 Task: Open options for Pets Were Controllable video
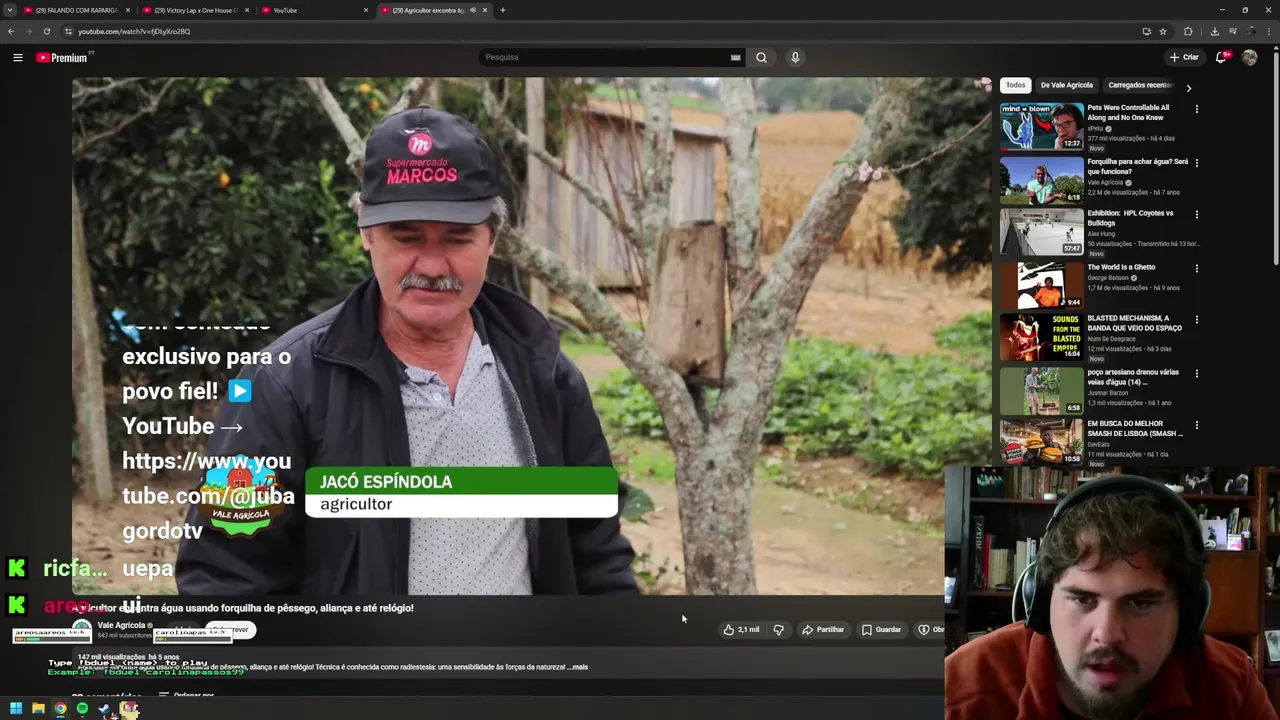tap(1196, 109)
